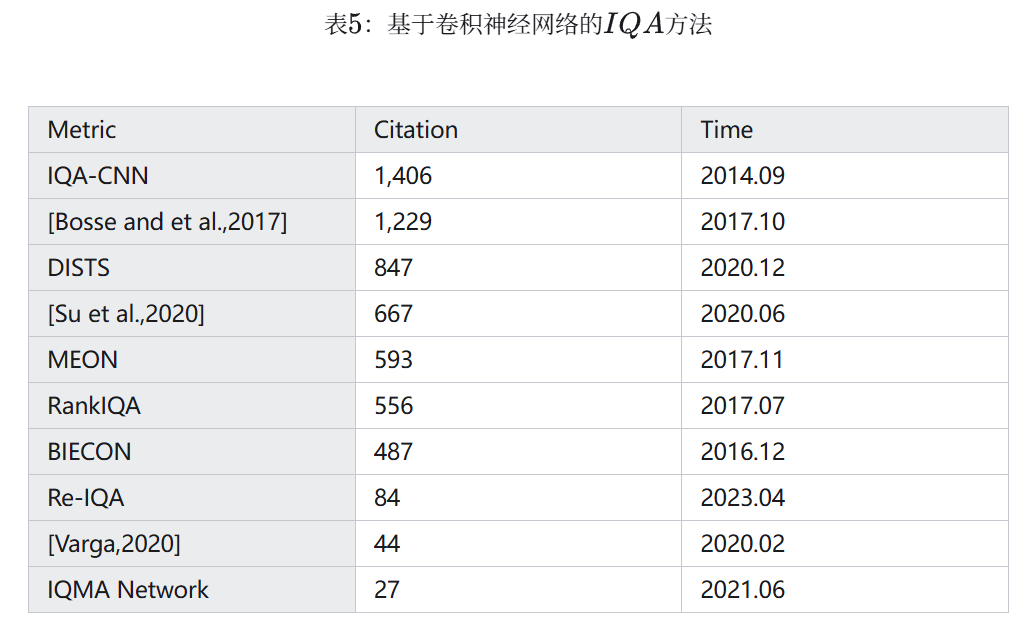
Task: Click the RankIQA metric name
Action: (x=94, y=406)
